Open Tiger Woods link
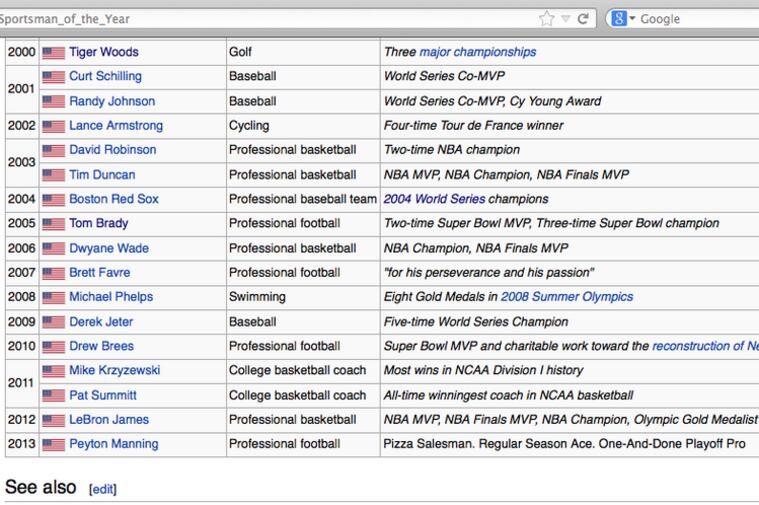This screenshot has height=505, width=759. pos(104,52)
